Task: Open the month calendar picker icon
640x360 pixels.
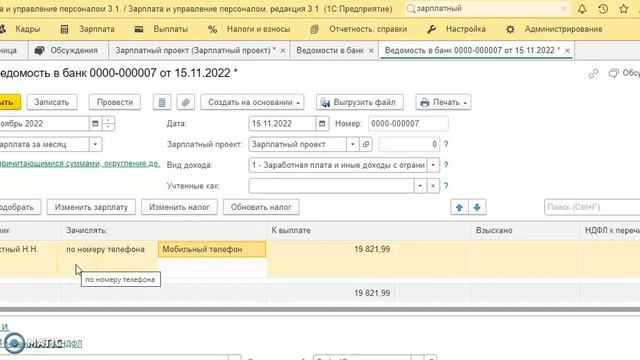Action: coord(95,124)
